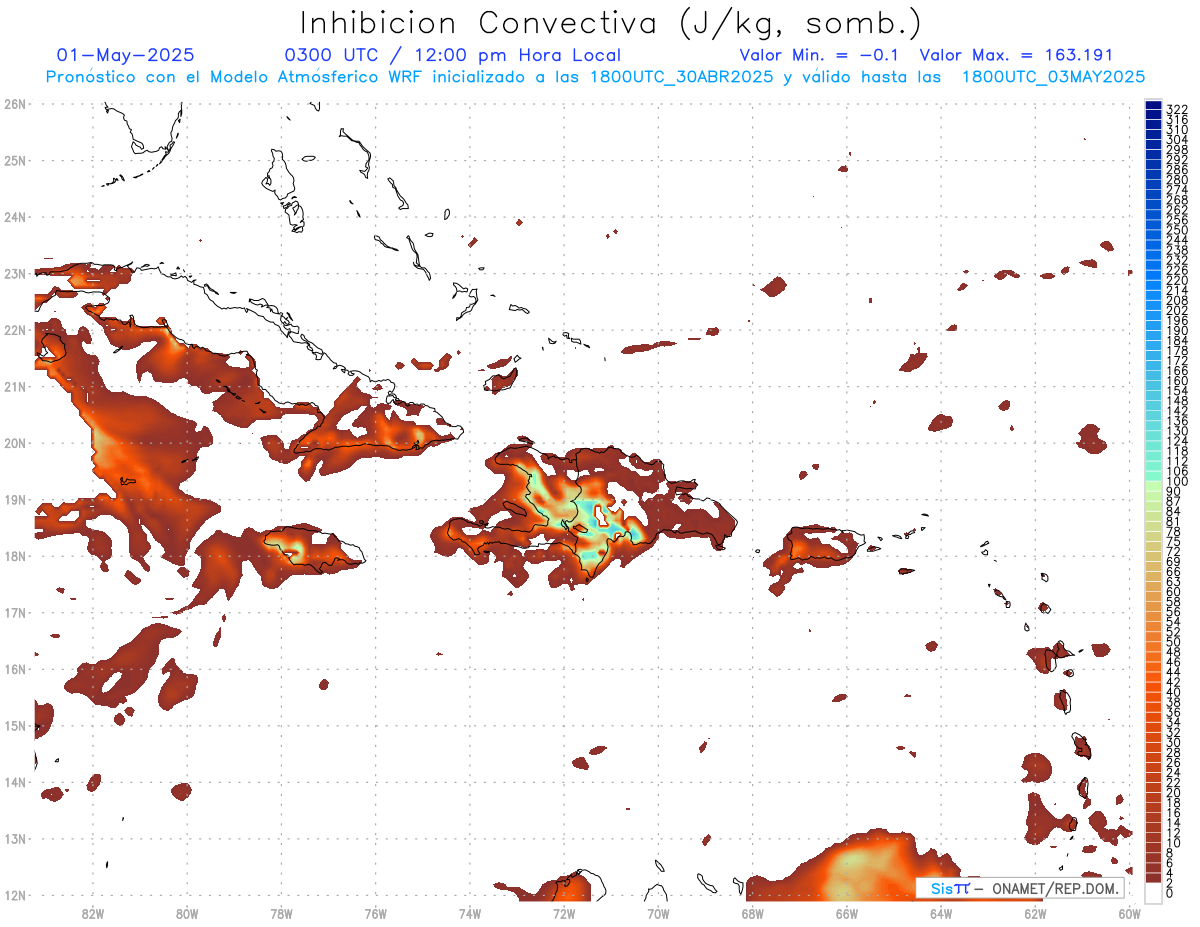
Task: Click the 23N latitude label
Action: pyautogui.click(x=15, y=273)
